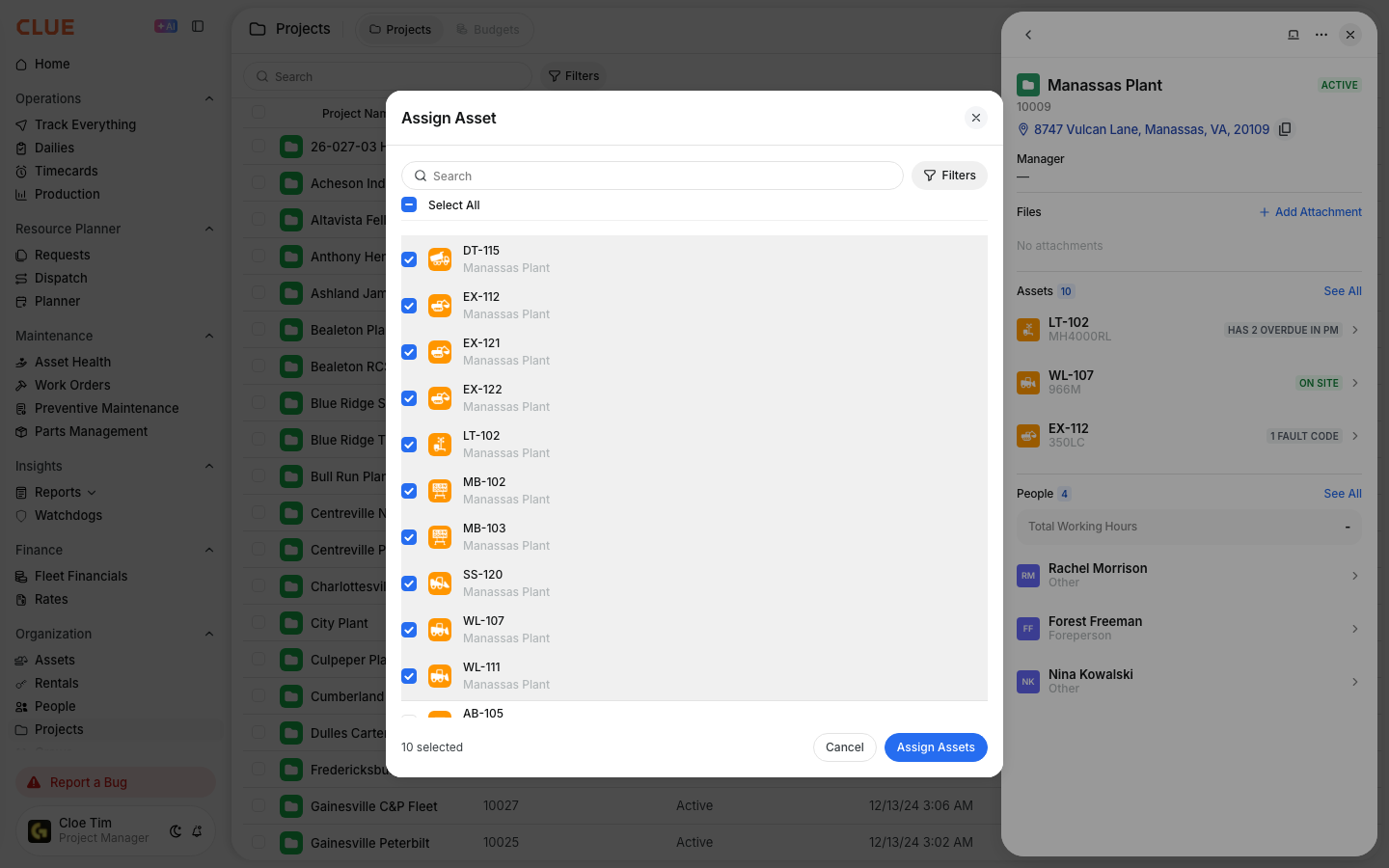This screenshot has width=1389, height=868.
Task: Toggle the Select All checkbox
Action: point(409,204)
